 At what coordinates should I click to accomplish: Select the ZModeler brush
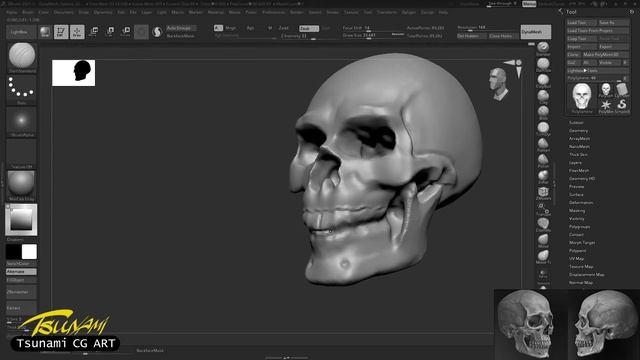[x=543, y=193]
